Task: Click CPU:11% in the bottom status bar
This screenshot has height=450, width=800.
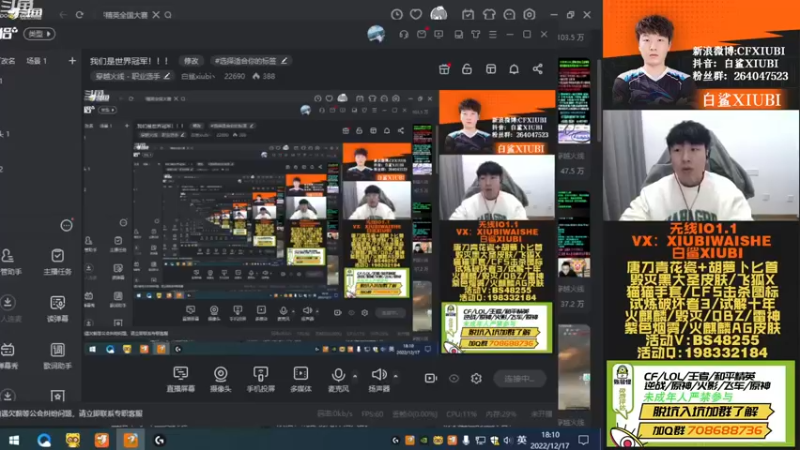Action: point(461,414)
